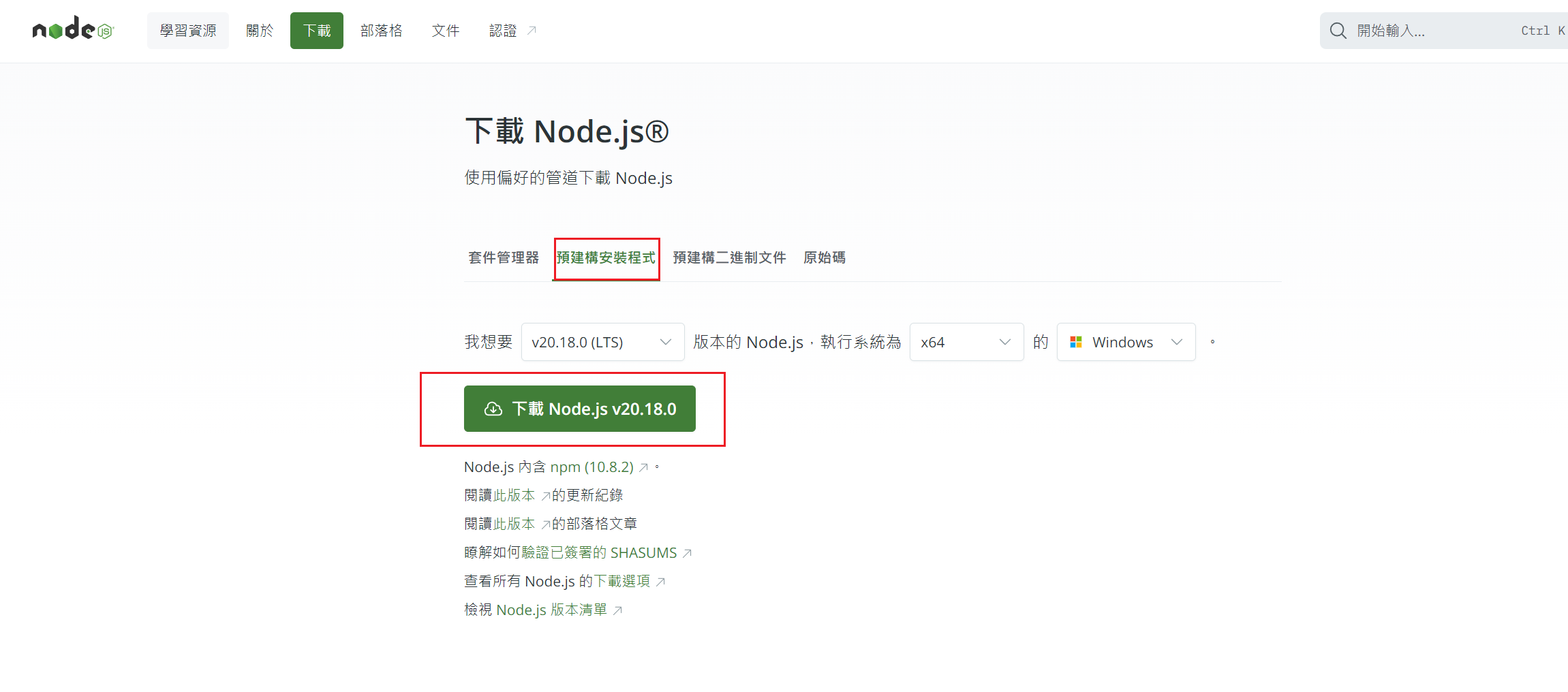1568x692 pixels.
Task: Switch to the 預建構二進制文件 tab
Action: 729,257
